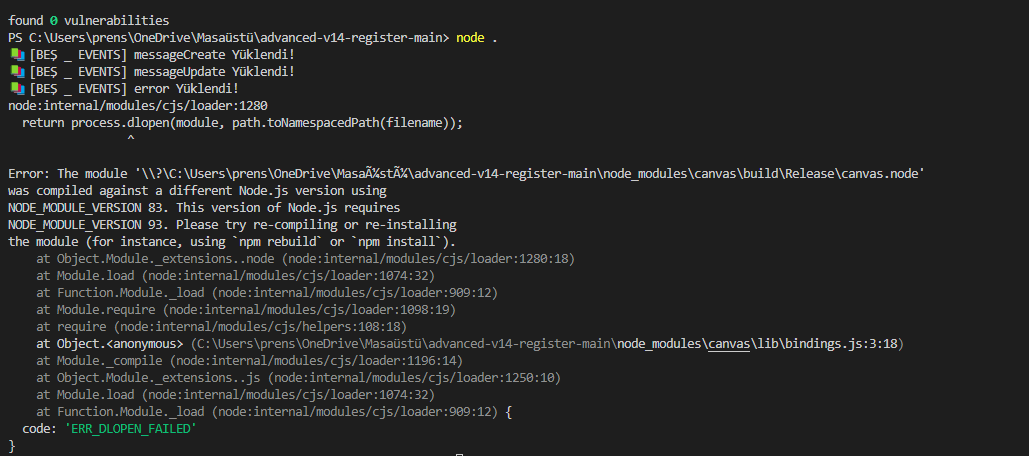The image size is (1029, 456).
Task: Click 'at Object.Module._extensions..js' stack line
Action: (299, 378)
